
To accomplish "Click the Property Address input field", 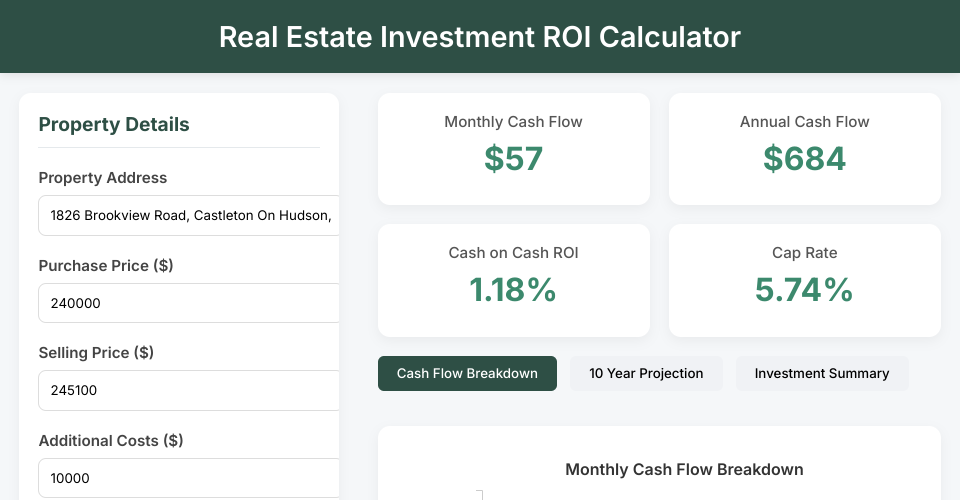I will 188,216.
